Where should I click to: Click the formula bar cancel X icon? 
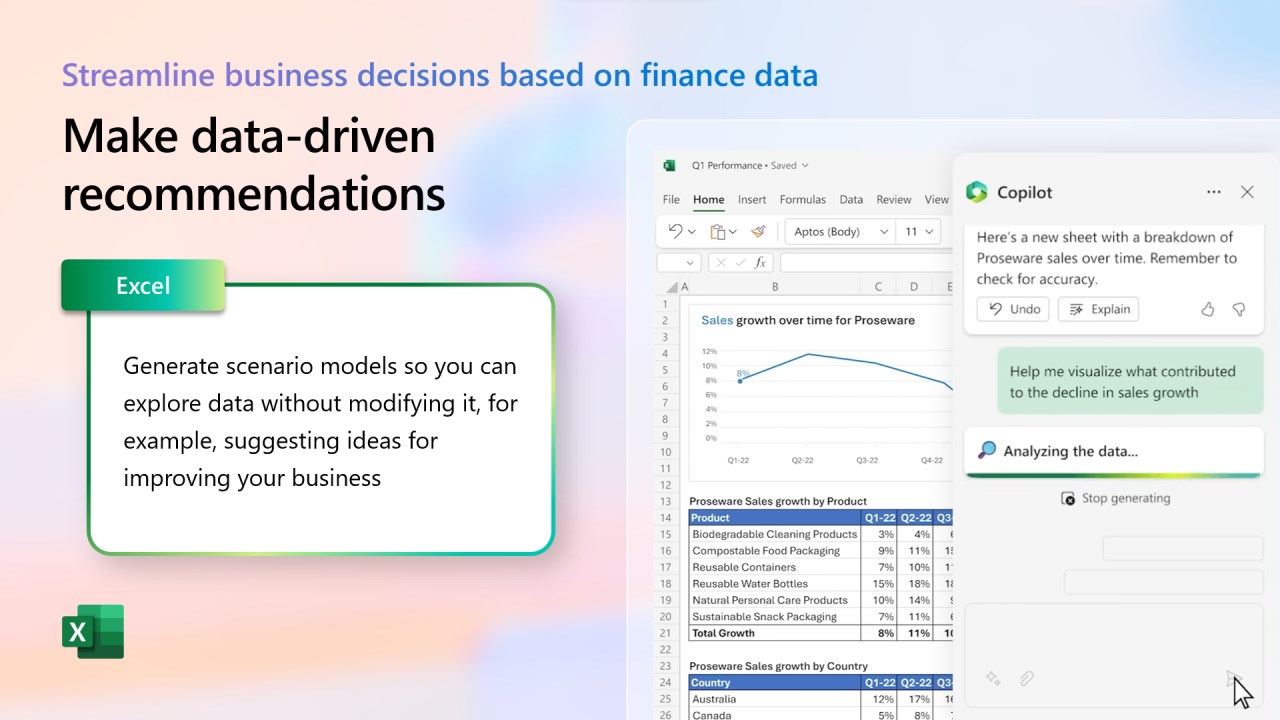point(720,262)
